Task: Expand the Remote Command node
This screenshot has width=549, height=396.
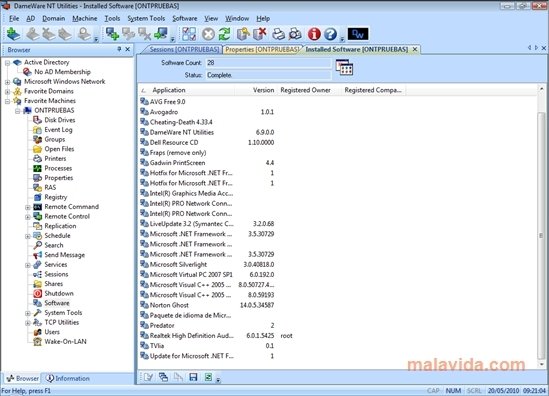Action: (x=28, y=207)
